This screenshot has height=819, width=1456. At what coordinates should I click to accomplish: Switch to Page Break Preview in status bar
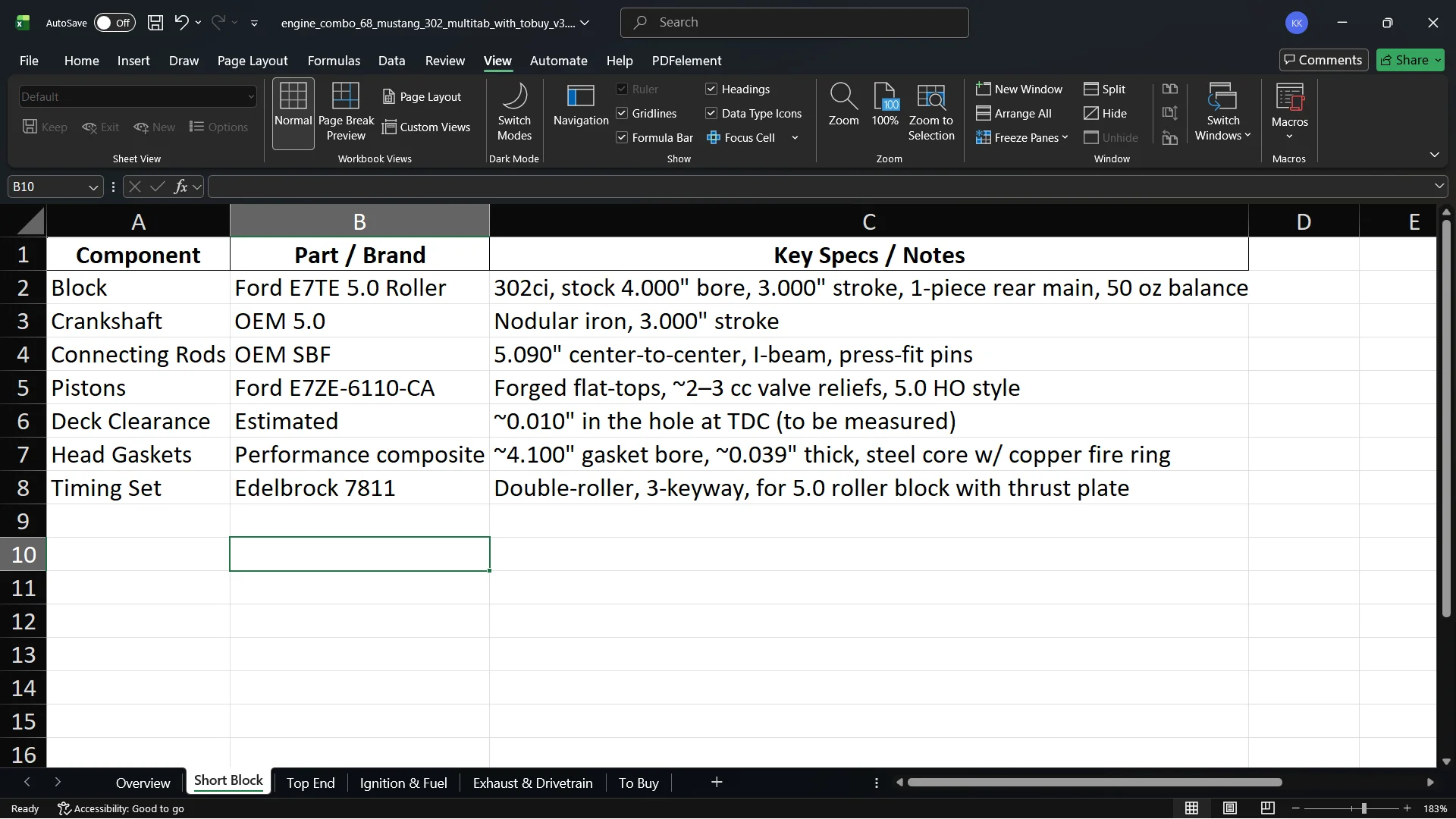point(1267,808)
